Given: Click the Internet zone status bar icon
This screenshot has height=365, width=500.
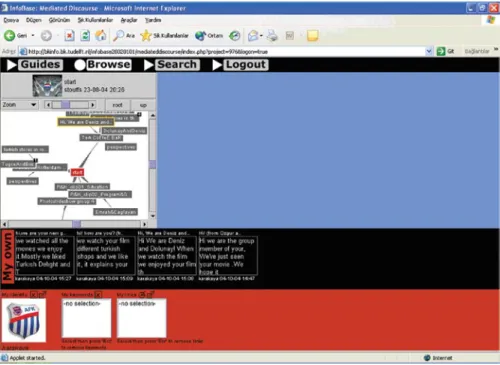Looking at the screenshot, I should (427, 358).
